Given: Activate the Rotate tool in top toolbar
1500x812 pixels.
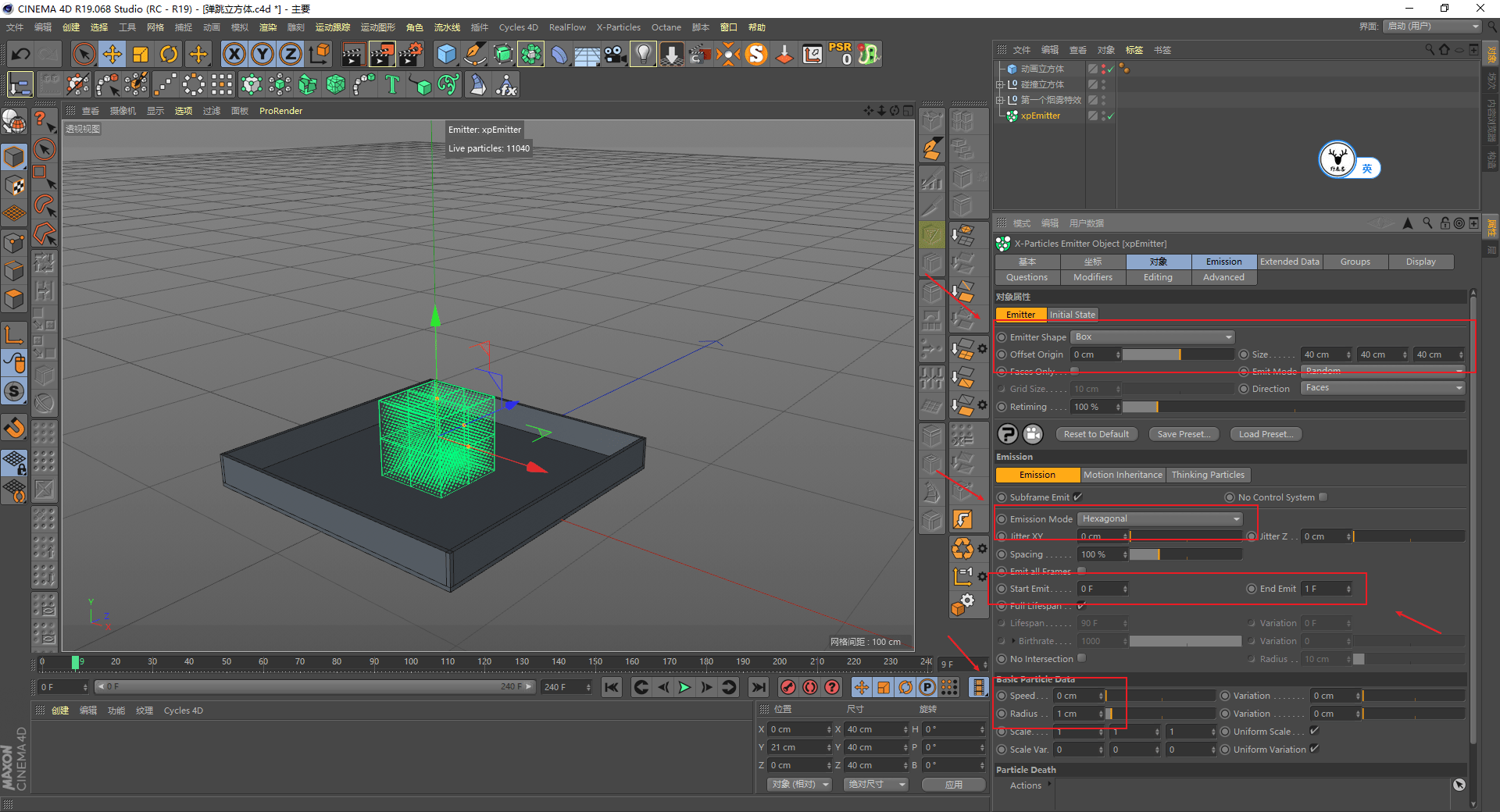Looking at the screenshot, I should pyautogui.click(x=169, y=54).
